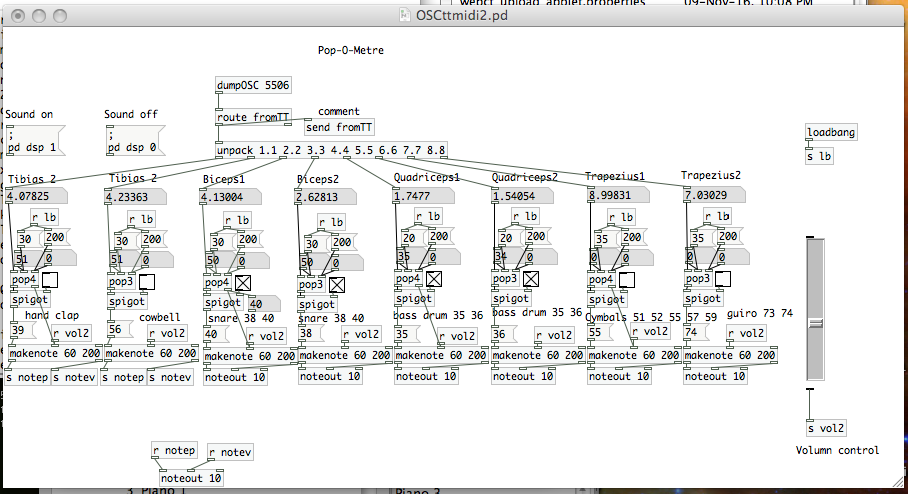Enable the toggle above the hand clap label
This screenshot has height=494, width=908.
pos(50,281)
